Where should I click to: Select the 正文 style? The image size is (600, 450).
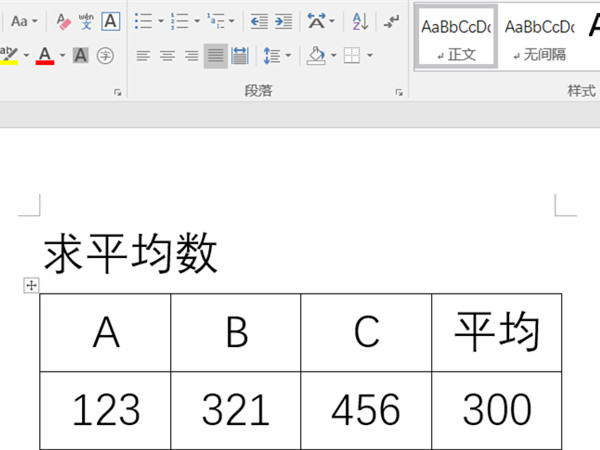[x=456, y=37]
